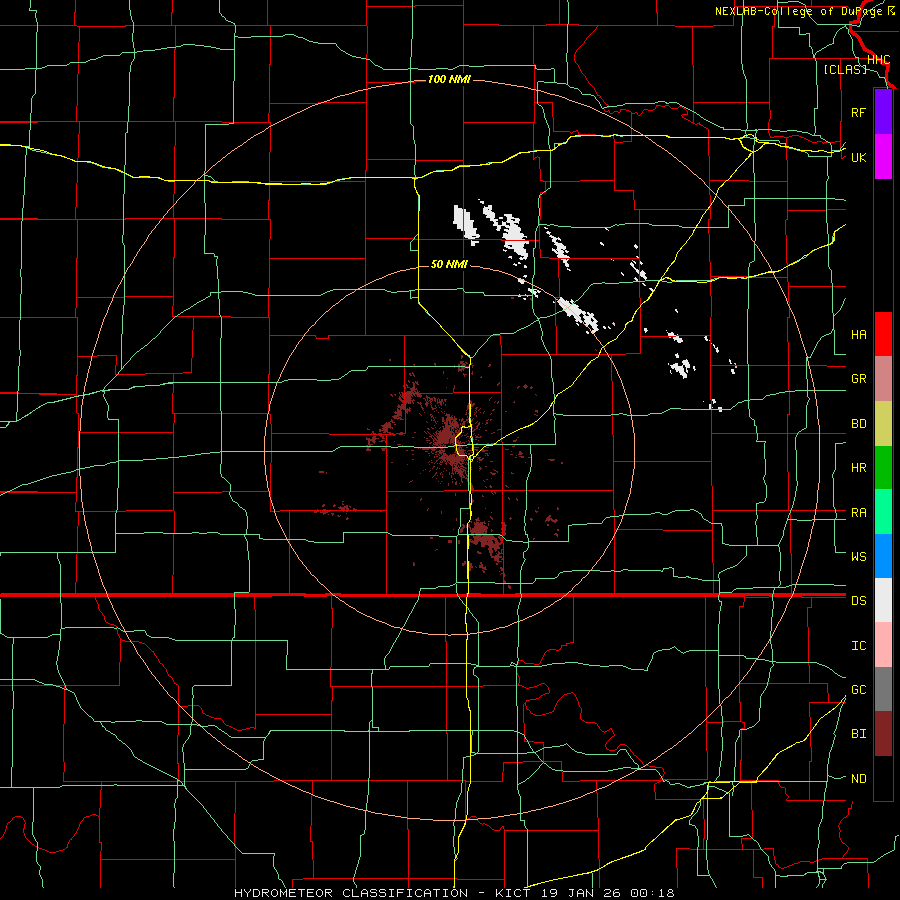
Task: Click the KICT station identifier
Action: point(514,893)
